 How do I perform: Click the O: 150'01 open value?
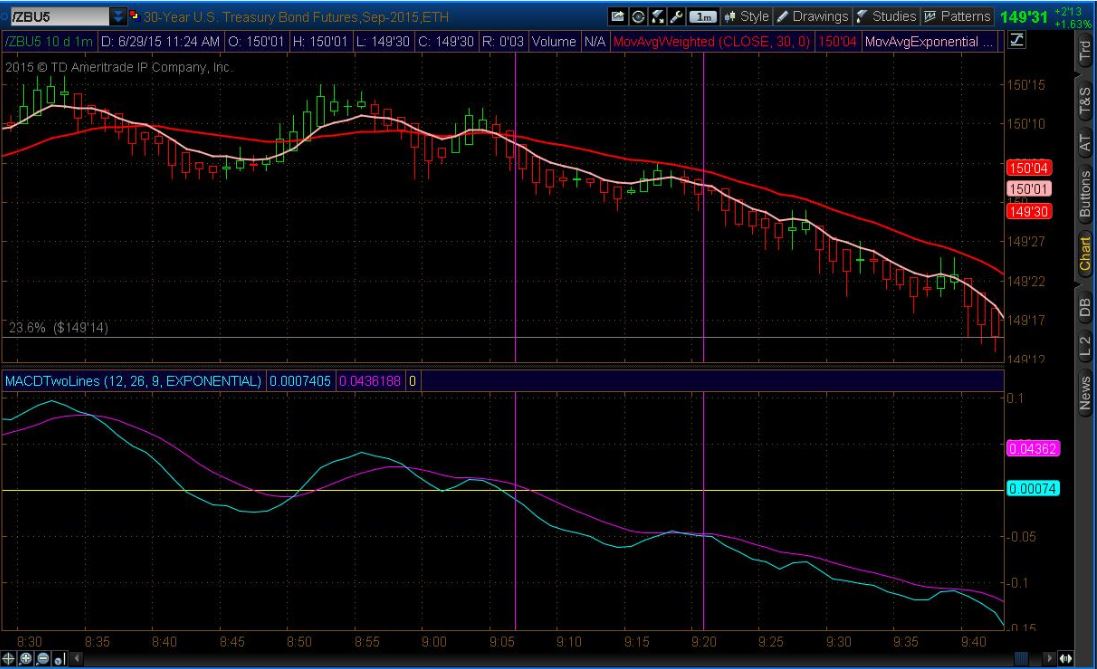click(x=256, y=41)
